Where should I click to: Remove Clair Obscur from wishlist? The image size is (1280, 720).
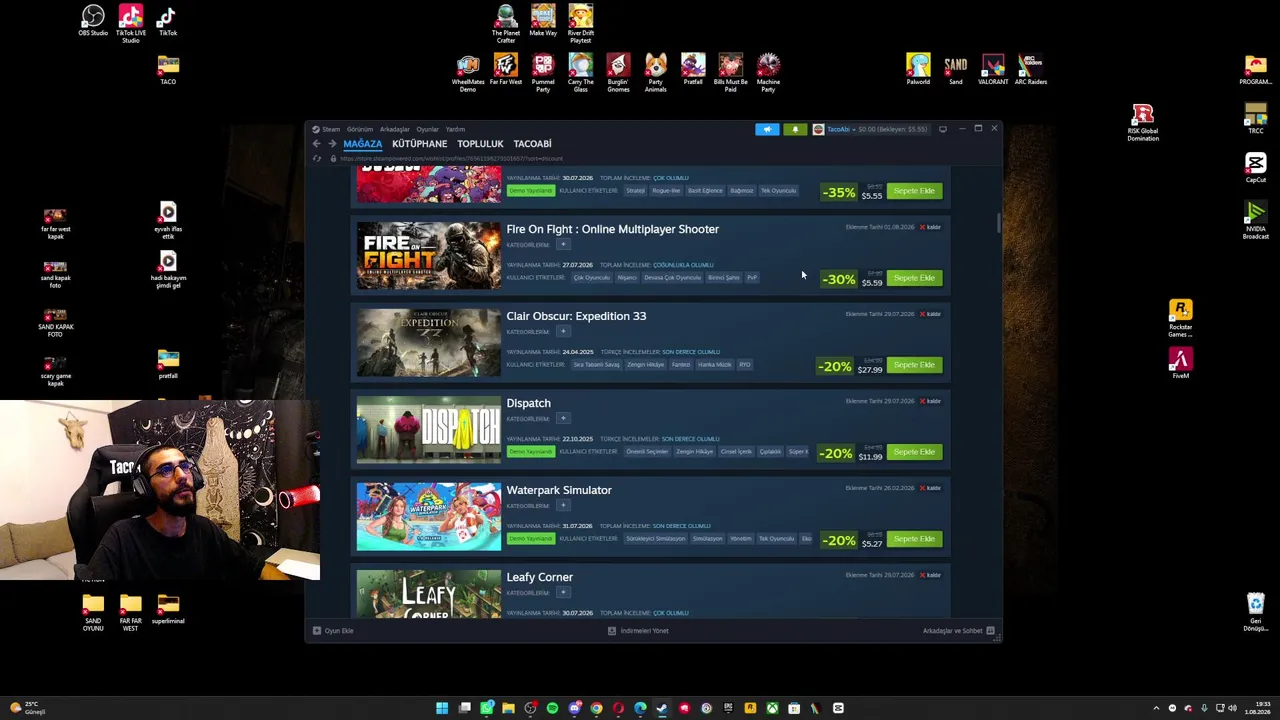(x=930, y=314)
